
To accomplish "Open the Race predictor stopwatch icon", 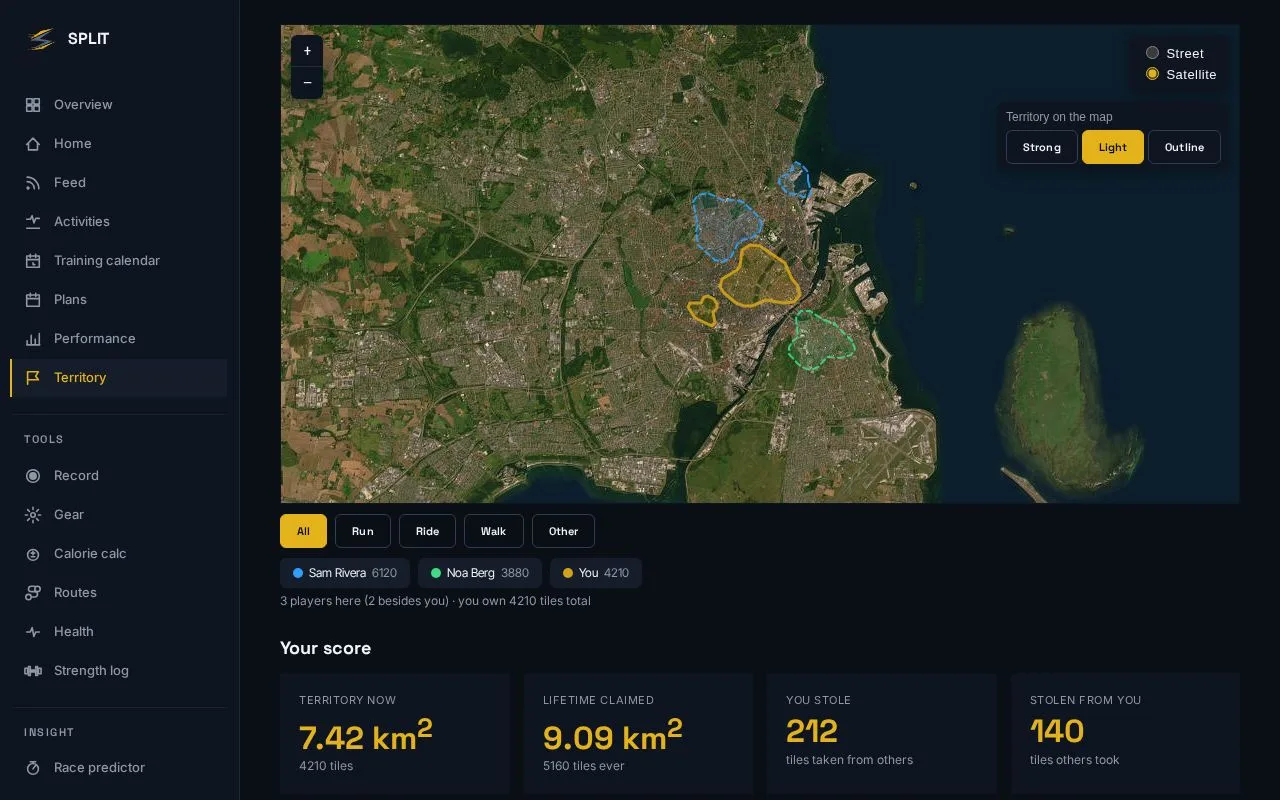I will (x=33, y=768).
